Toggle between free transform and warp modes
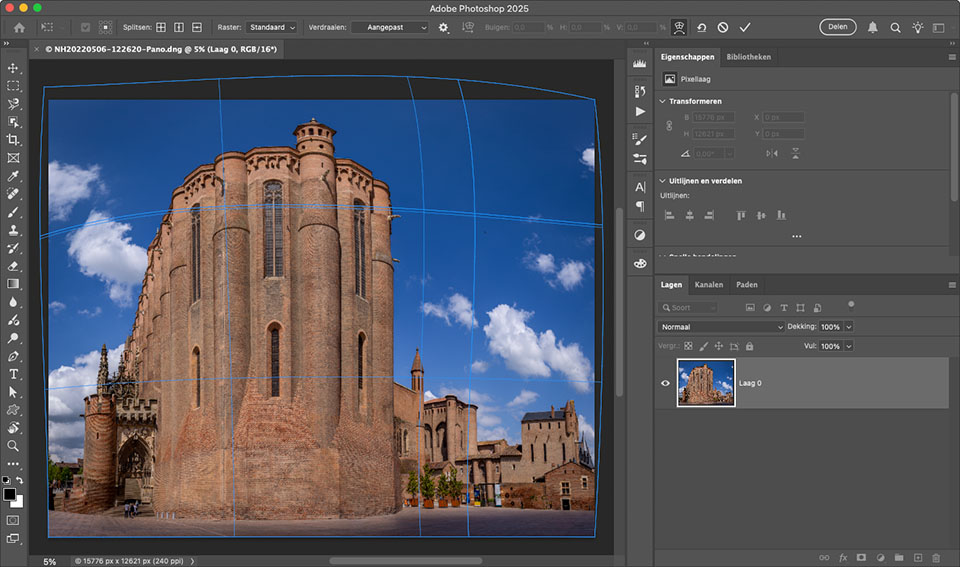960x567 pixels. point(679,27)
